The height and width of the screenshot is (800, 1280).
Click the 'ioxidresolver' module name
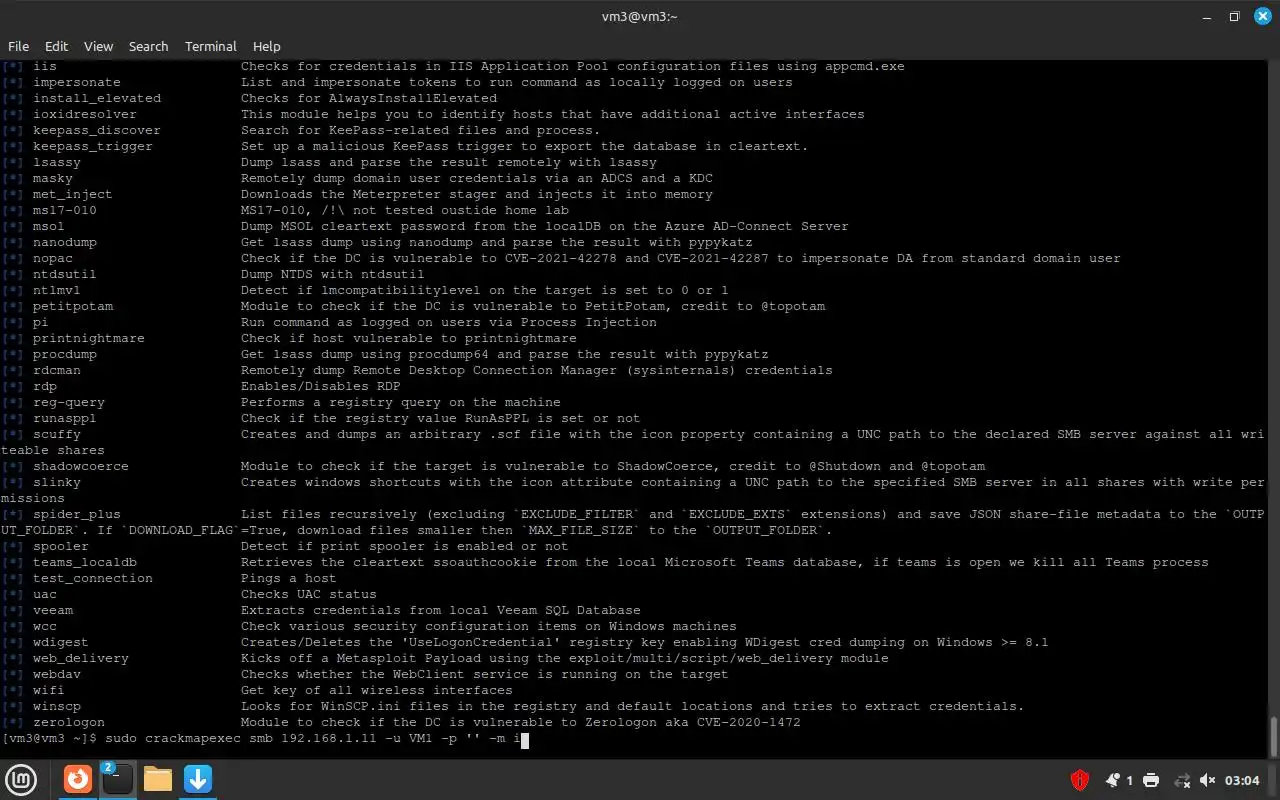coord(85,114)
